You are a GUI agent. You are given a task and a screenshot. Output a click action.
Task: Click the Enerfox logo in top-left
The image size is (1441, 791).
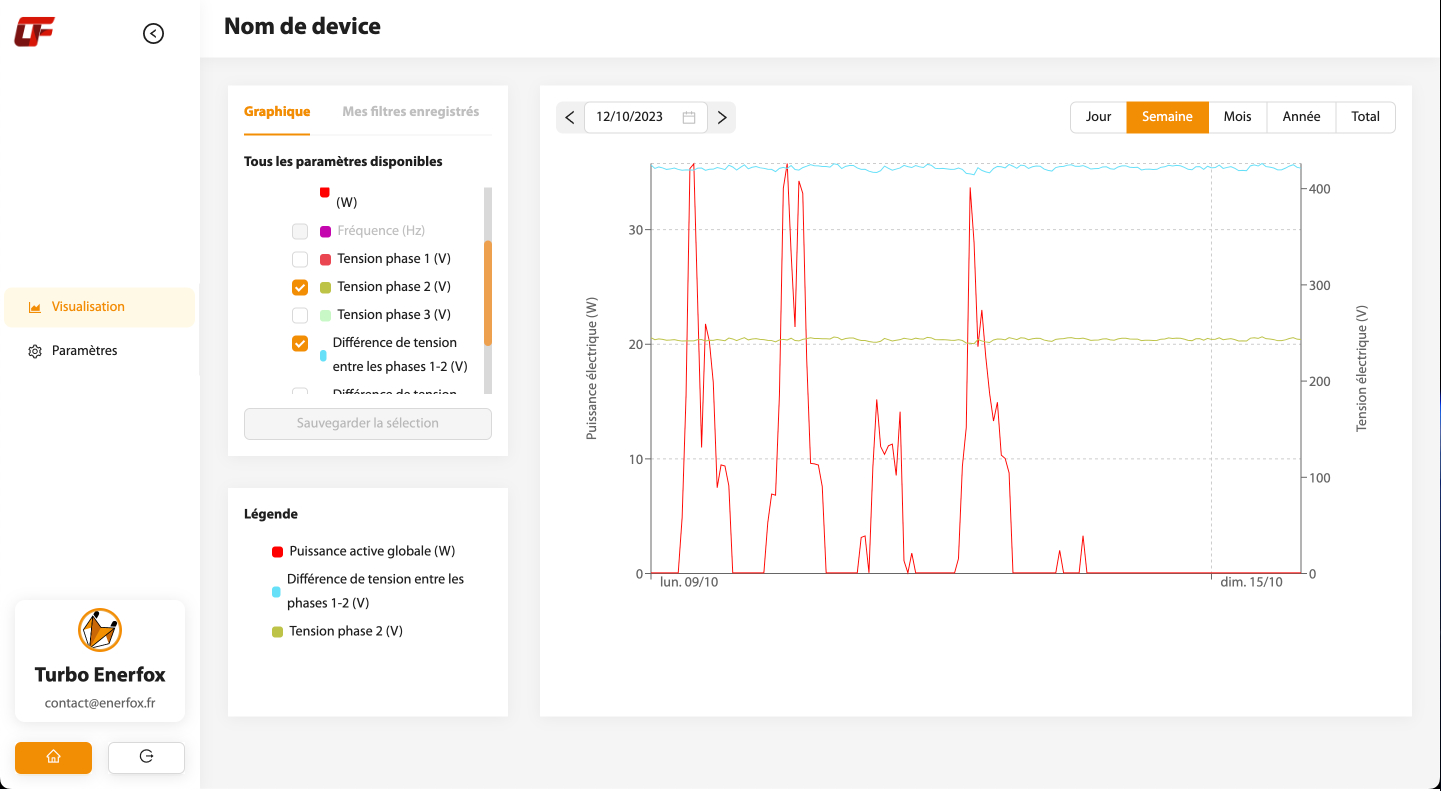[34, 32]
